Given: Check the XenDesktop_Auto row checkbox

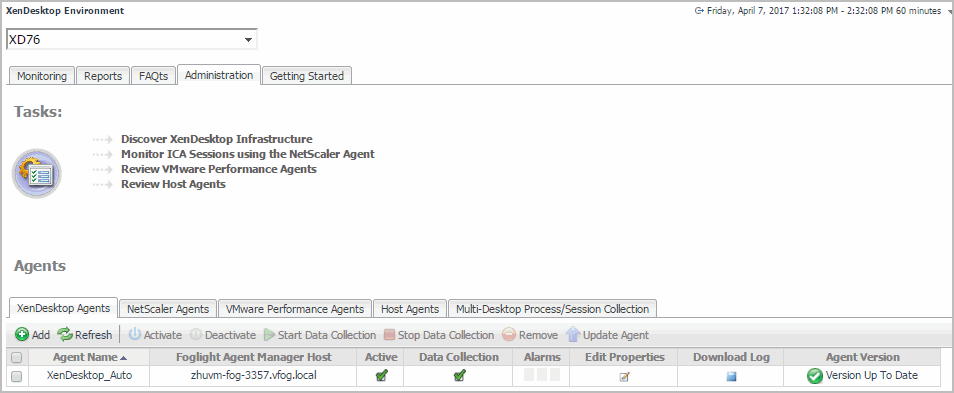Looking at the screenshot, I should pos(16,377).
